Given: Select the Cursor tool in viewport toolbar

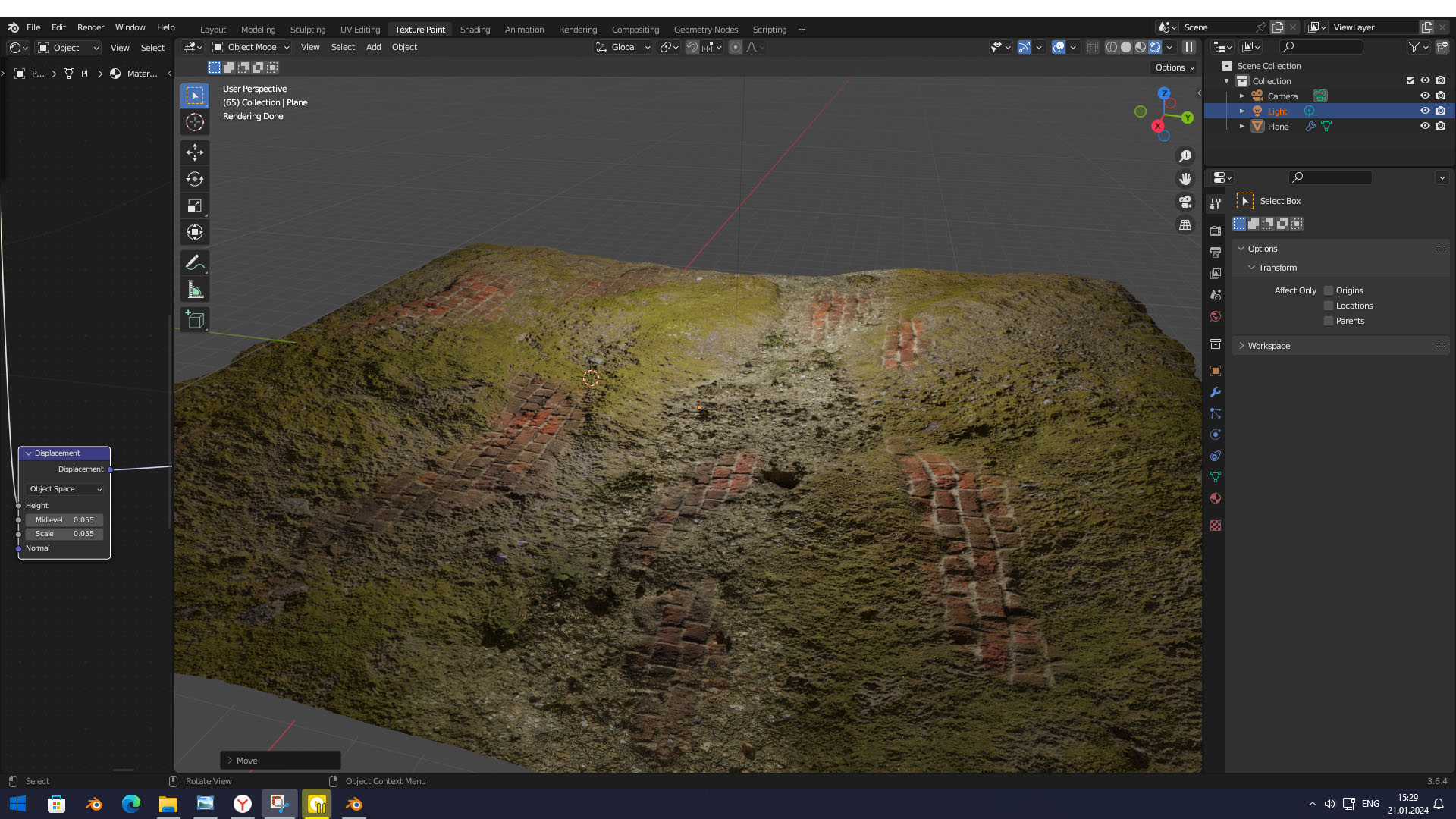Looking at the screenshot, I should (195, 122).
